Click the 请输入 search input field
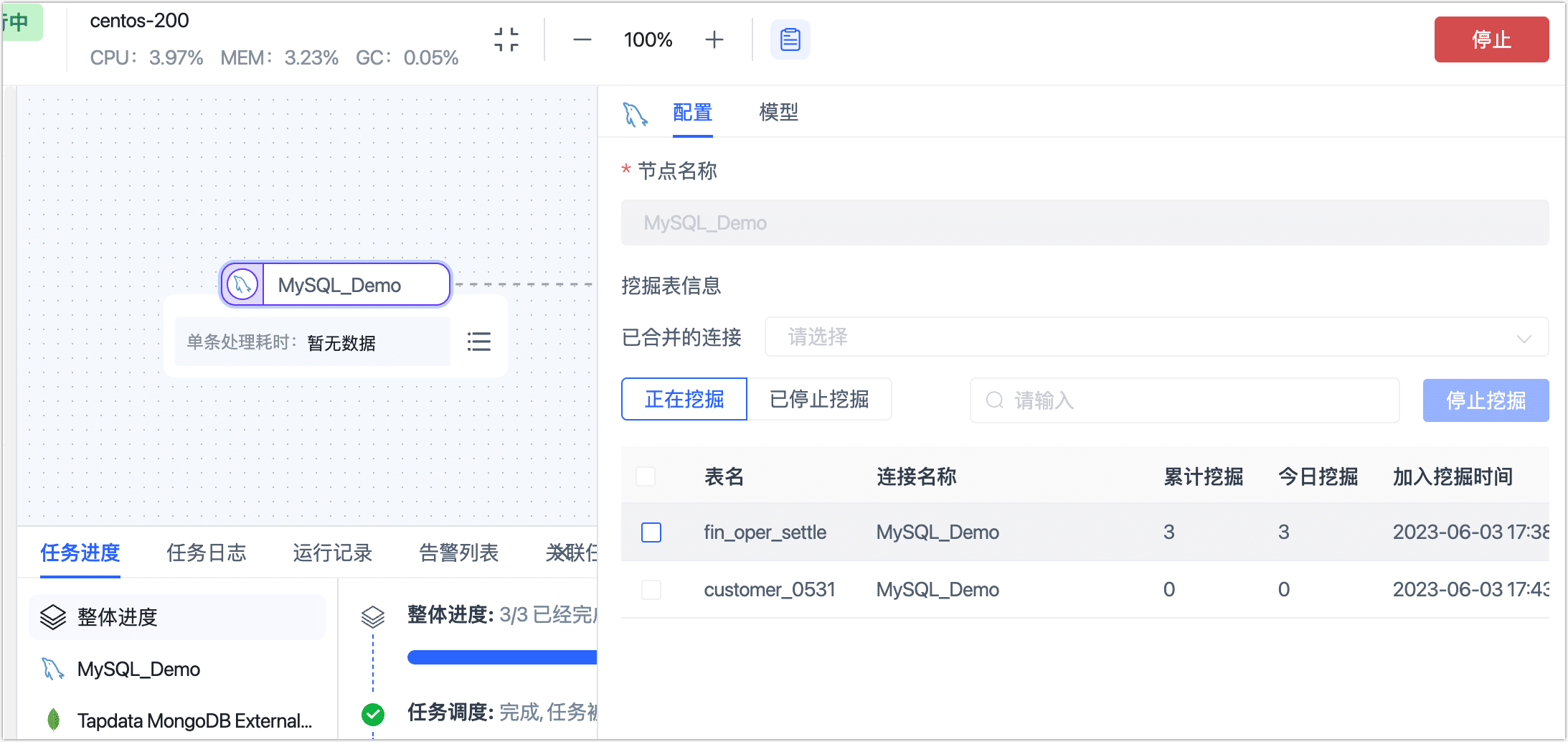Viewport: 1568px width, 742px height. [x=1148, y=401]
